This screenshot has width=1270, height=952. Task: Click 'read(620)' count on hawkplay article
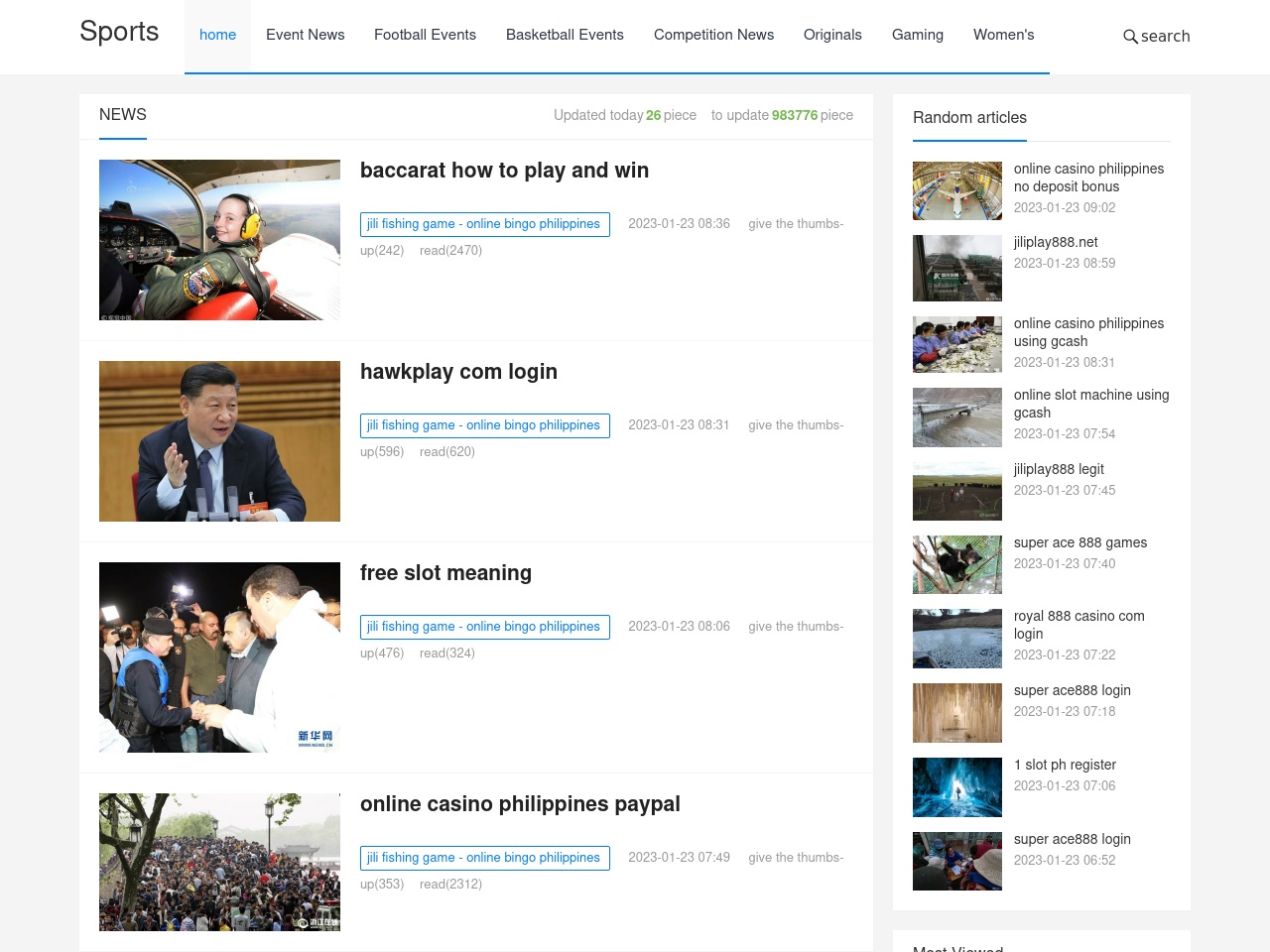point(447,452)
